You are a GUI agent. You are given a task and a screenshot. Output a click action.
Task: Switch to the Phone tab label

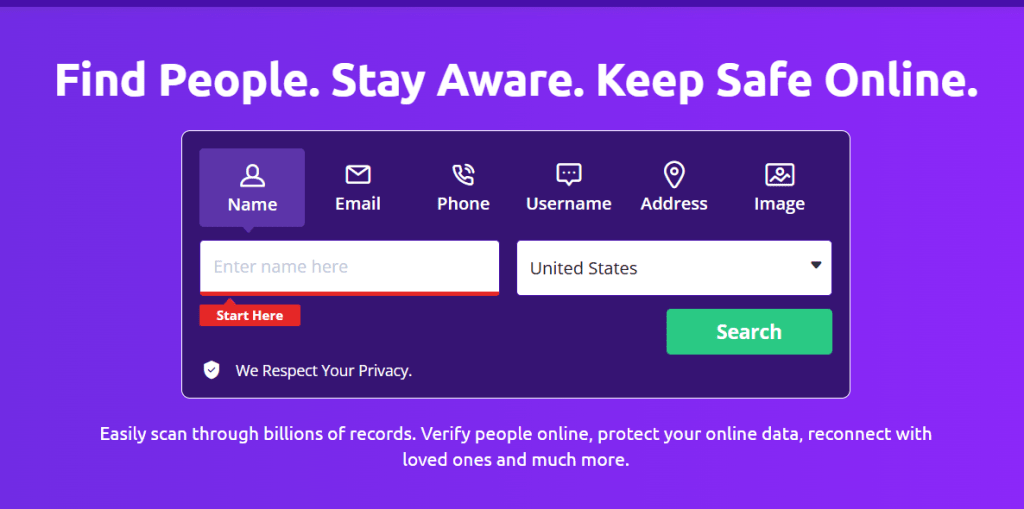(463, 204)
